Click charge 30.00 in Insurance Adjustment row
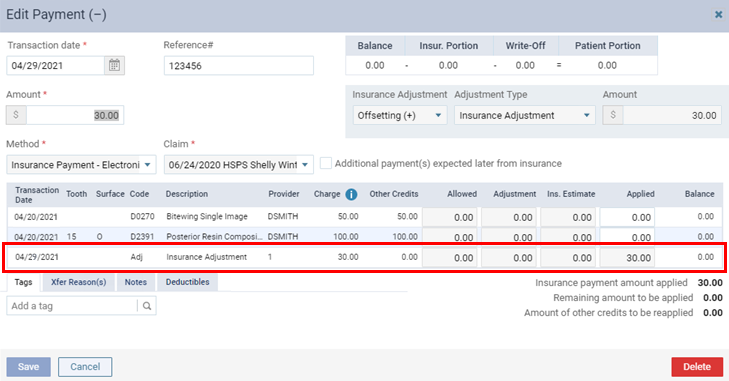 (348, 257)
